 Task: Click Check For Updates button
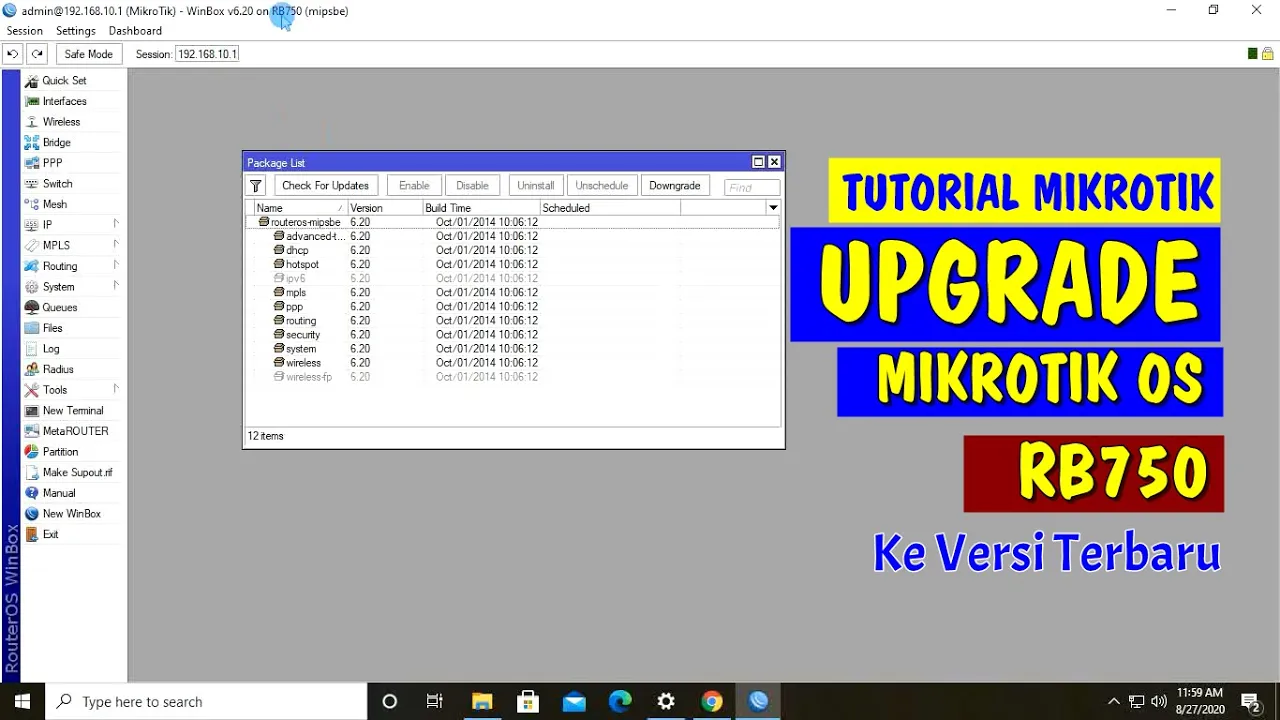(x=325, y=186)
